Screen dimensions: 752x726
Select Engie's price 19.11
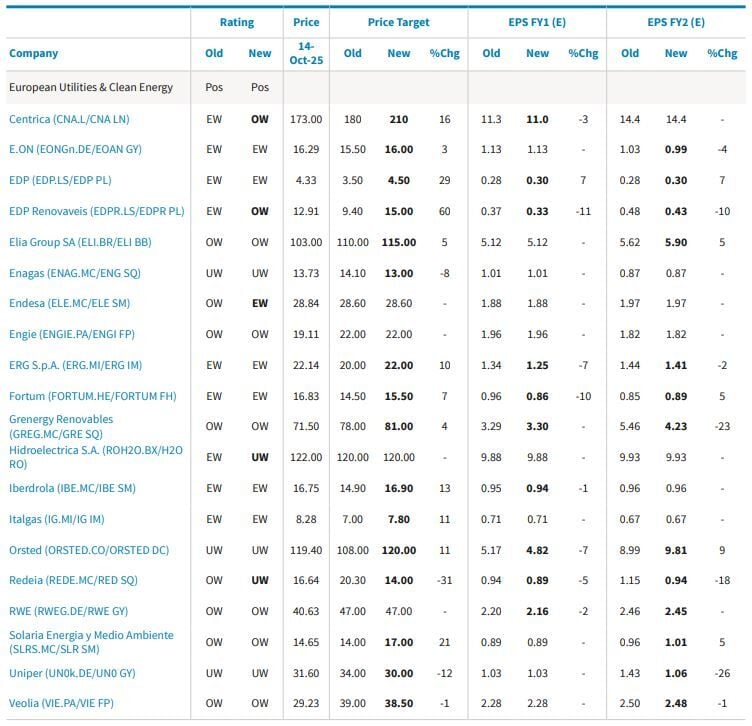tap(306, 334)
